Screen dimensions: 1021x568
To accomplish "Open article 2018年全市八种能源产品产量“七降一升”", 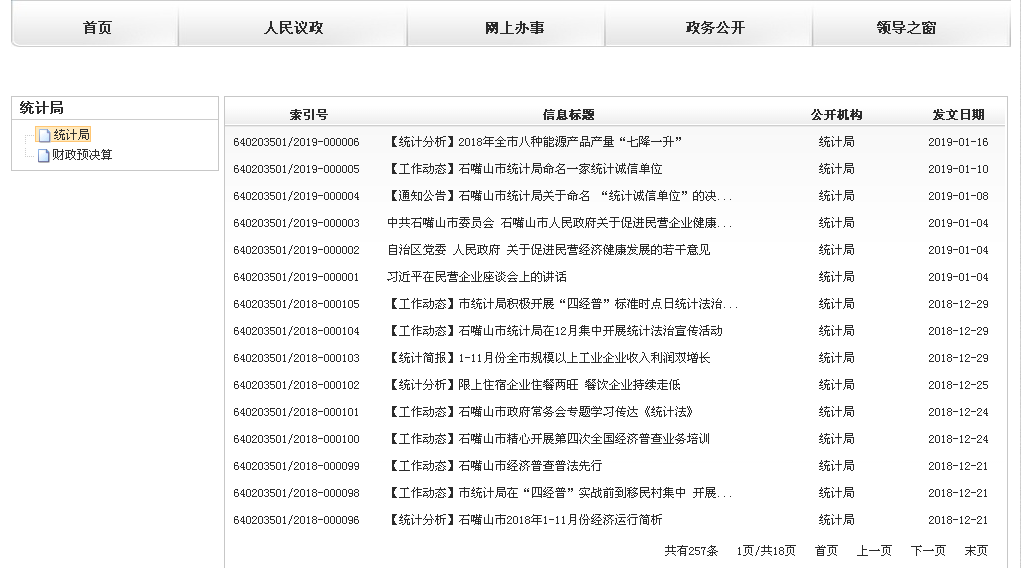I will click(534, 142).
